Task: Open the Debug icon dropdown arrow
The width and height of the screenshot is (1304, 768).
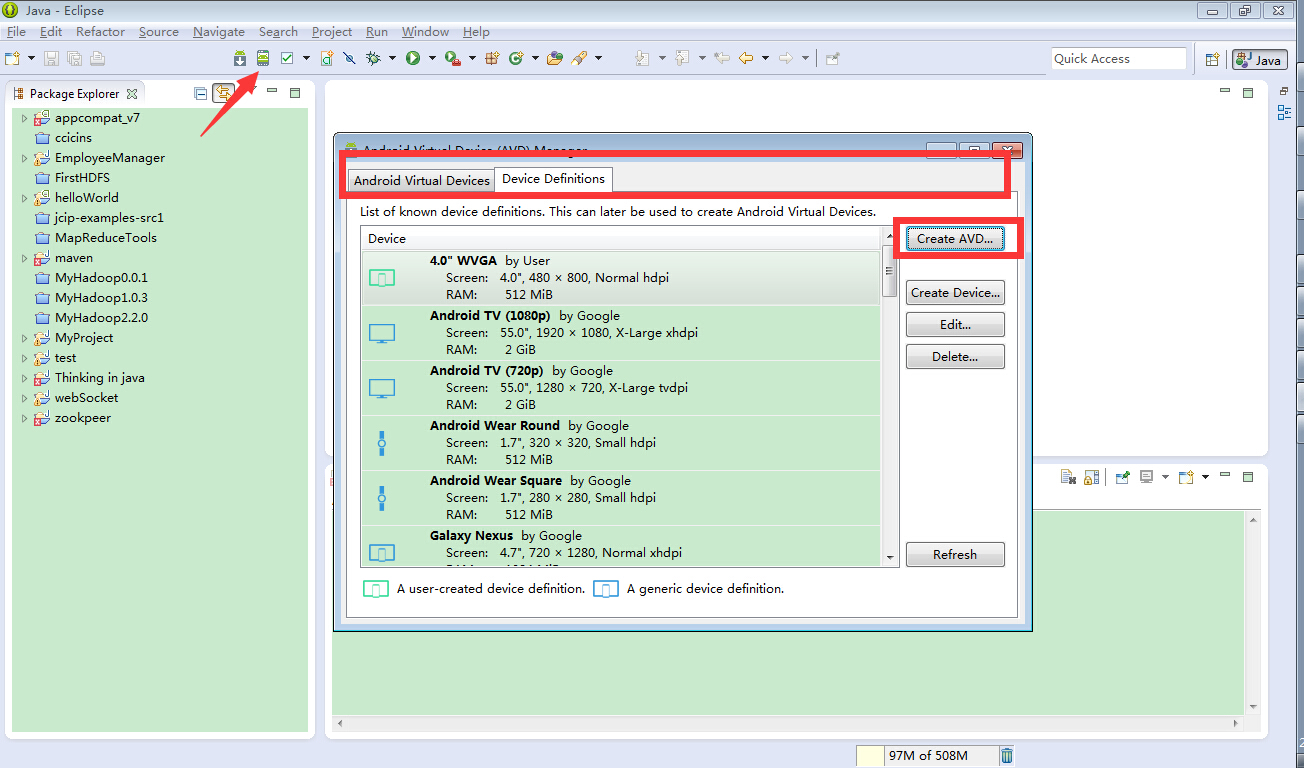Action: [x=392, y=58]
